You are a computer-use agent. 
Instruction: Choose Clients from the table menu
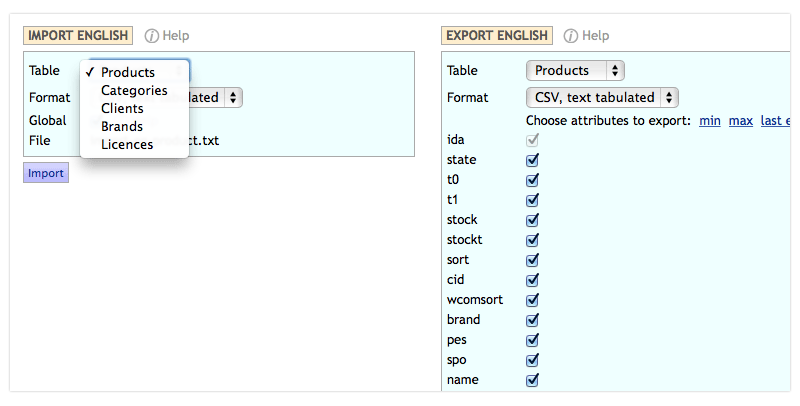(x=122, y=108)
